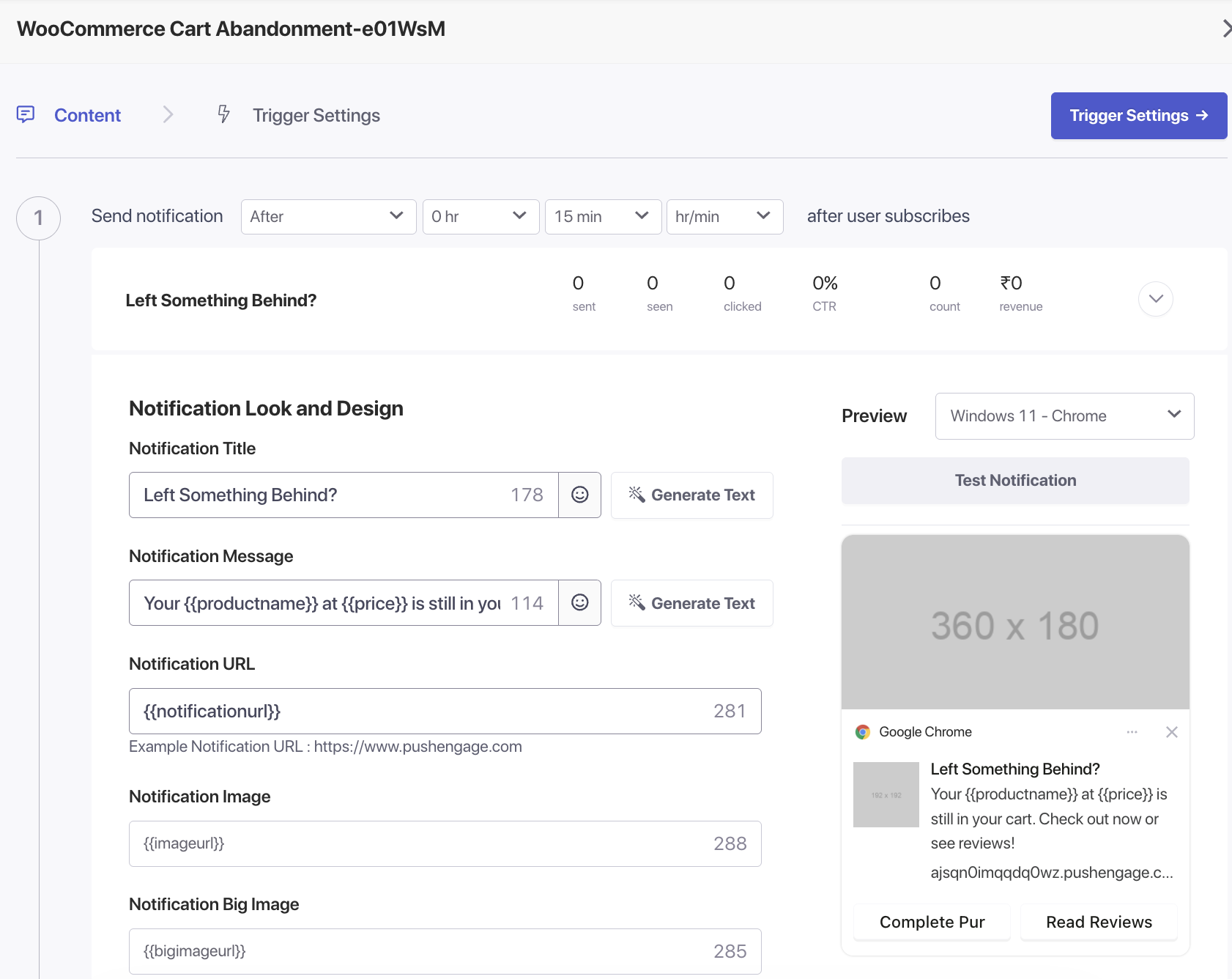Click the breadcrumb arrow between Content and Trigger Settings
The image size is (1232, 979).
point(168,114)
